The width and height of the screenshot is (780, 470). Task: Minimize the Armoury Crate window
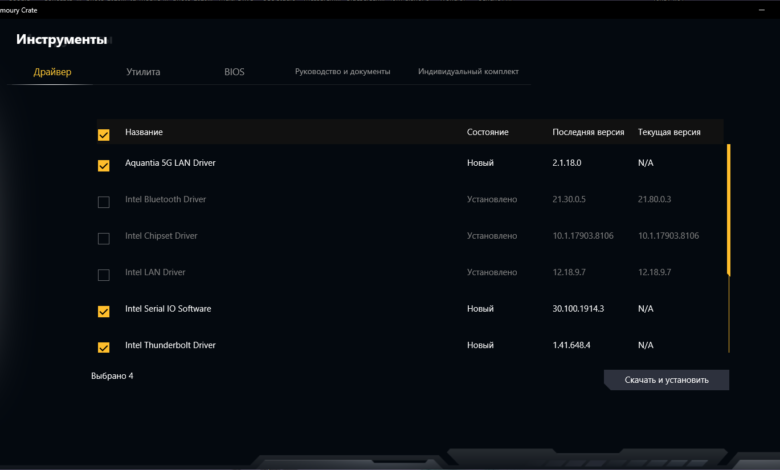[x=762, y=10]
